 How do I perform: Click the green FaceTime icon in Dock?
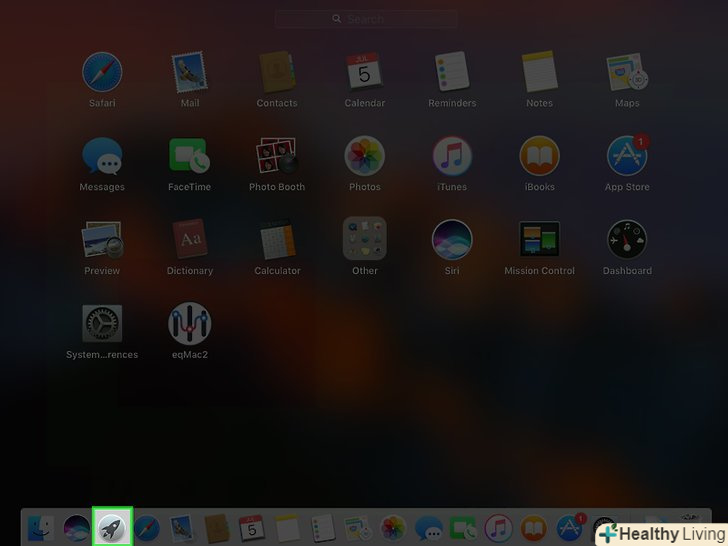coord(463,528)
